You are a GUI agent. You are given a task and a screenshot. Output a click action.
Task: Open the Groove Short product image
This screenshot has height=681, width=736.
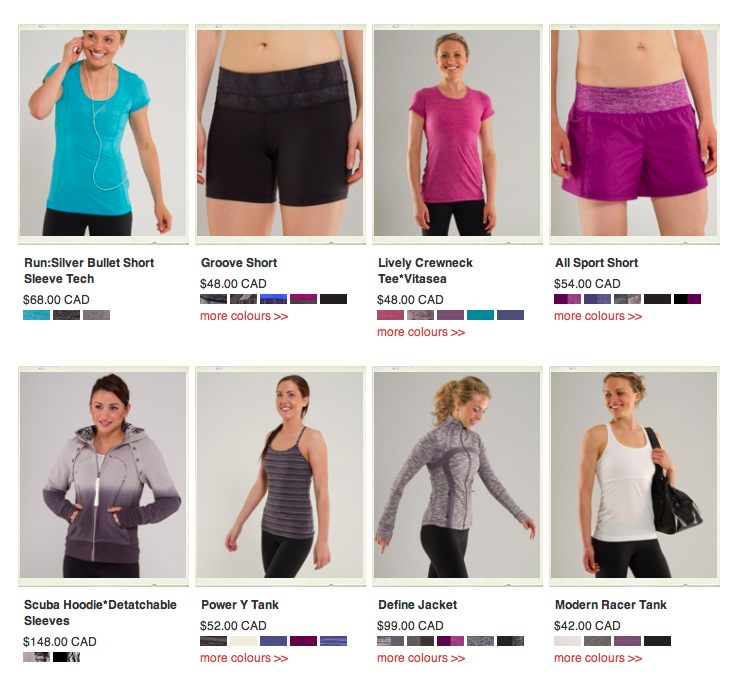(x=280, y=133)
